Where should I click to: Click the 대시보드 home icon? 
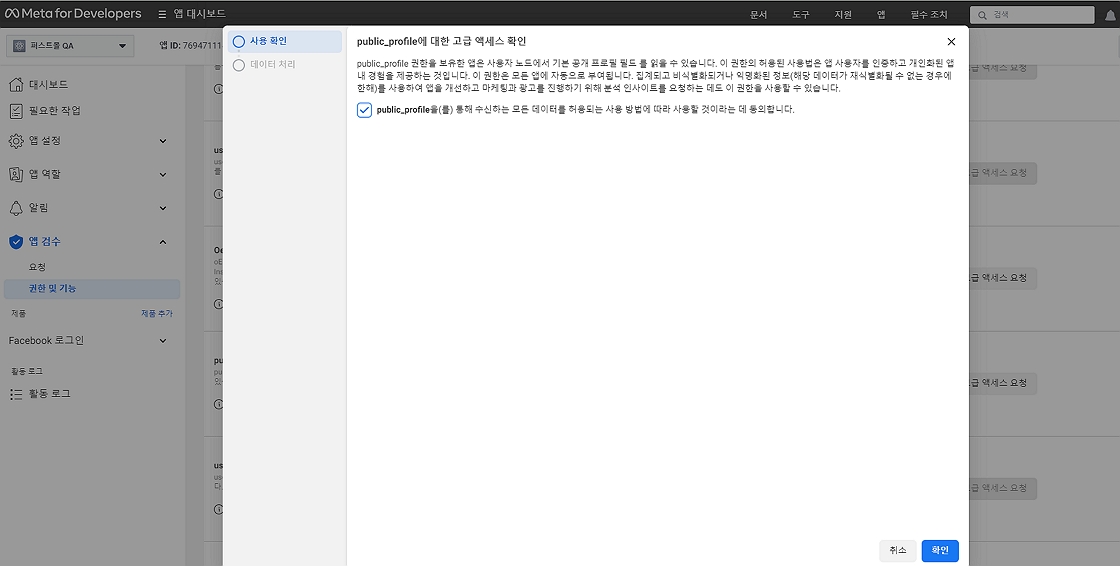(16, 84)
